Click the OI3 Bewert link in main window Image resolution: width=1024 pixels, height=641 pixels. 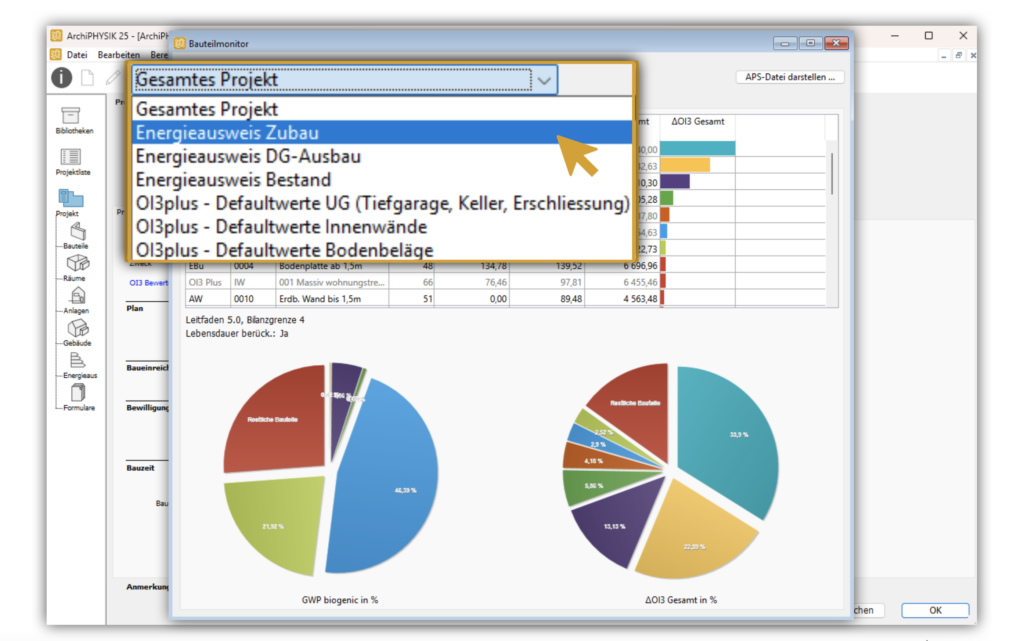coord(148,283)
